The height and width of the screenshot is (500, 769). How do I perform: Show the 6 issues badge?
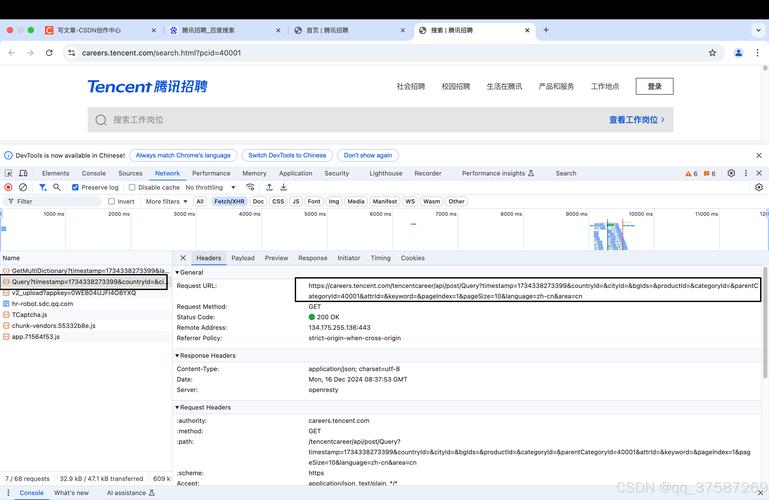point(710,174)
